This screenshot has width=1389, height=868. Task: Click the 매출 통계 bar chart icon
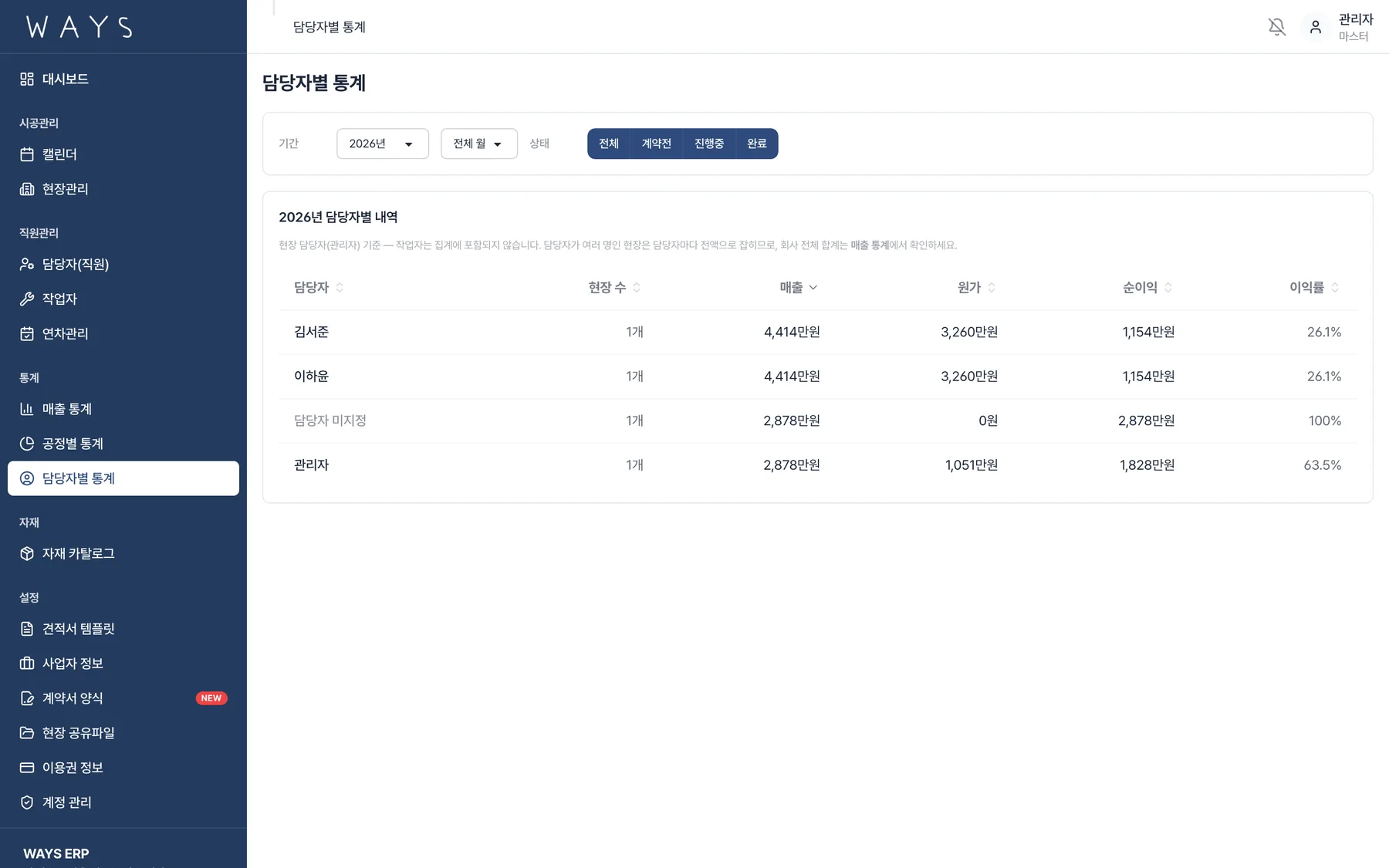click(x=27, y=409)
